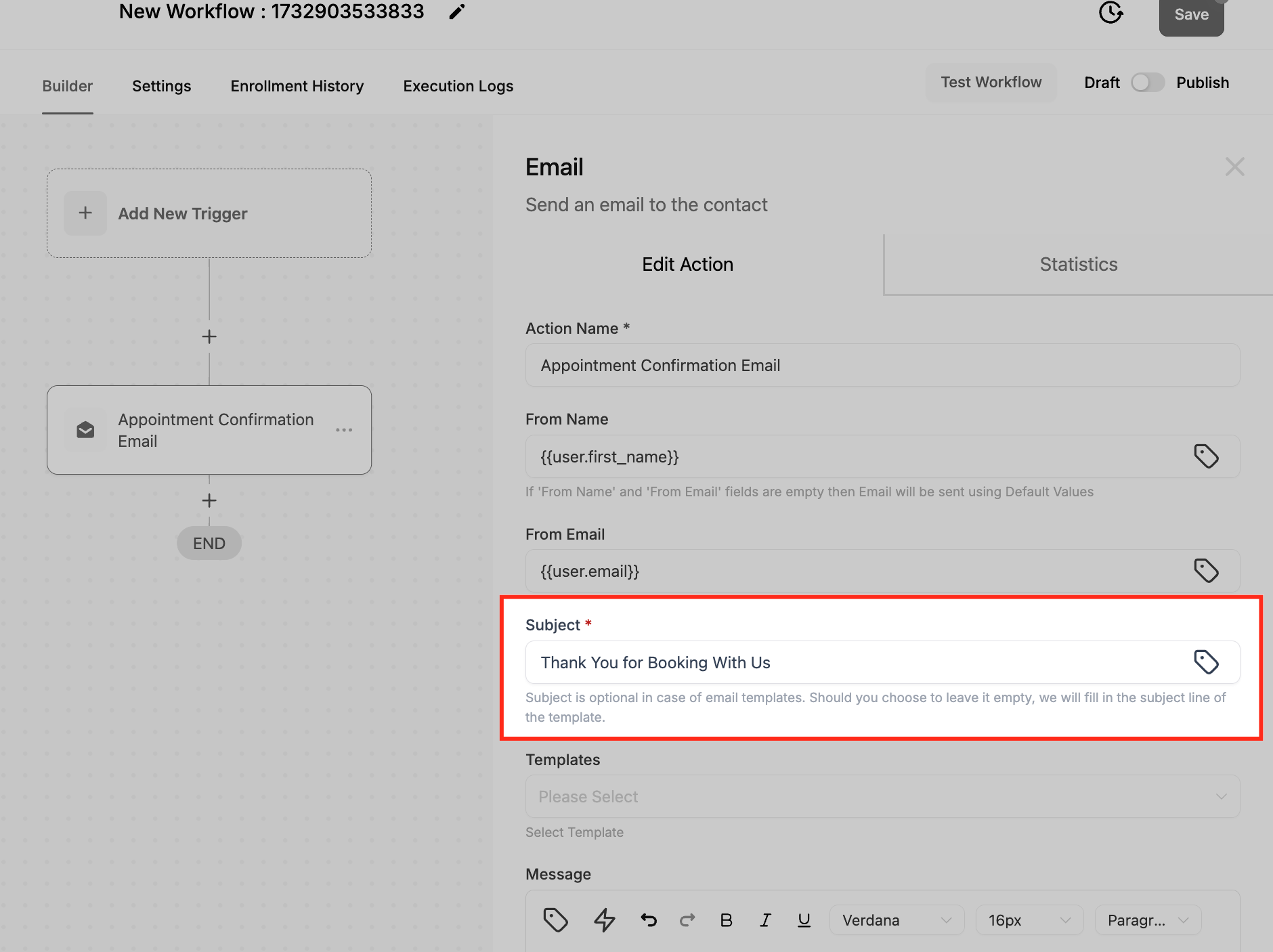Click the redo icon in the Message toolbar
The width and height of the screenshot is (1273, 952).
coord(687,920)
